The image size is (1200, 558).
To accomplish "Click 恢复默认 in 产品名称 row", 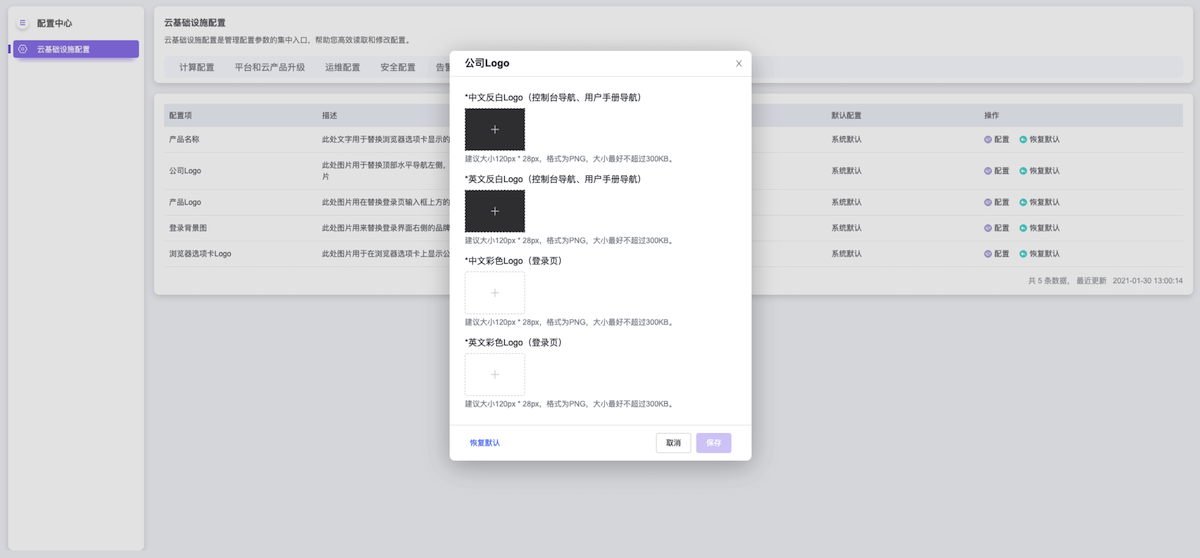I will point(1044,139).
